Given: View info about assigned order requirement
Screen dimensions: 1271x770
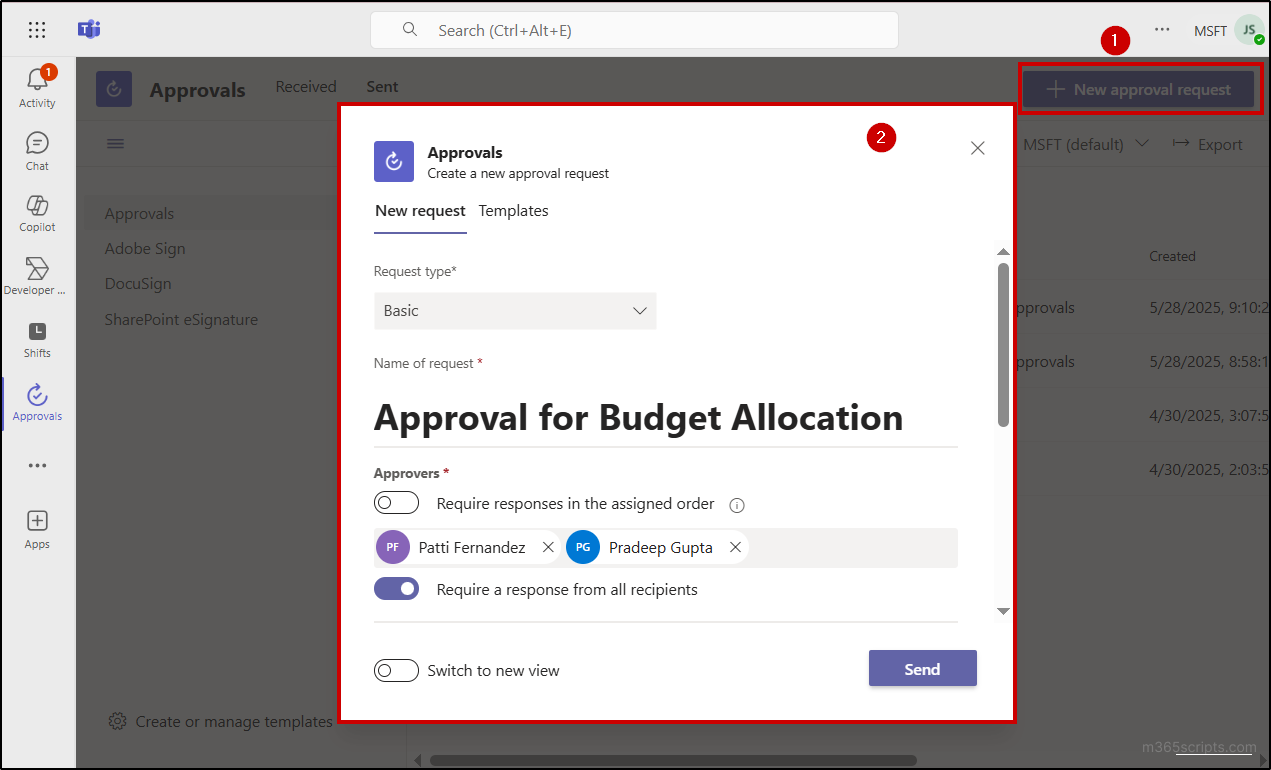Looking at the screenshot, I should point(737,505).
